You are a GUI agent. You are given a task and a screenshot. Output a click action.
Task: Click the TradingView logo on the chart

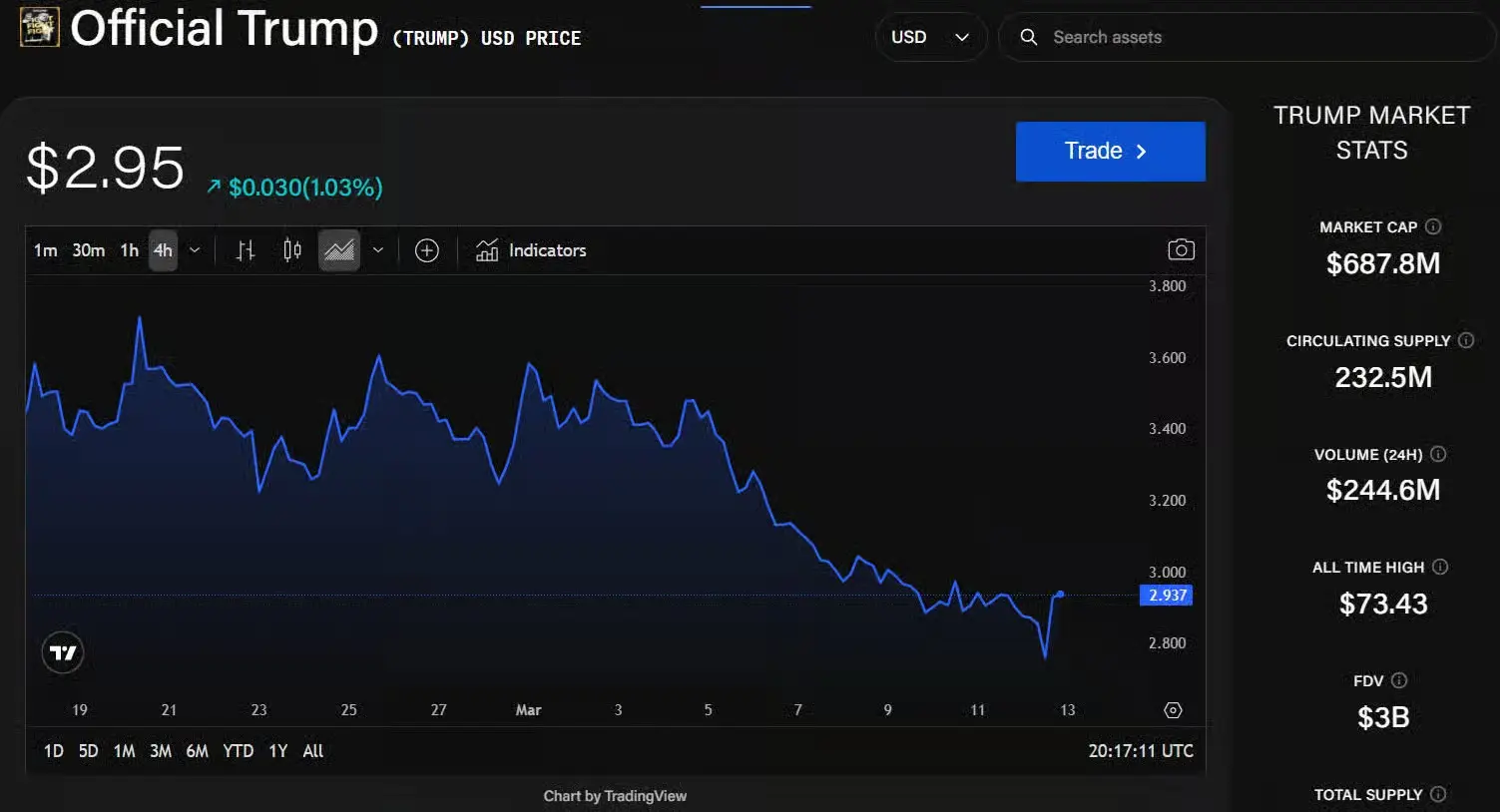pos(63,653)
